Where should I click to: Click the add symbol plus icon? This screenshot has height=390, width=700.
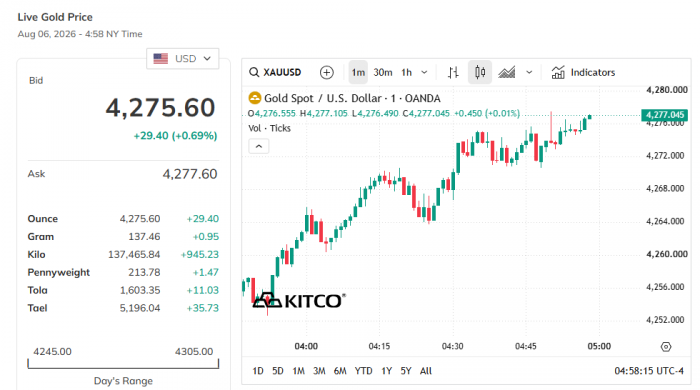coord(327,72)
